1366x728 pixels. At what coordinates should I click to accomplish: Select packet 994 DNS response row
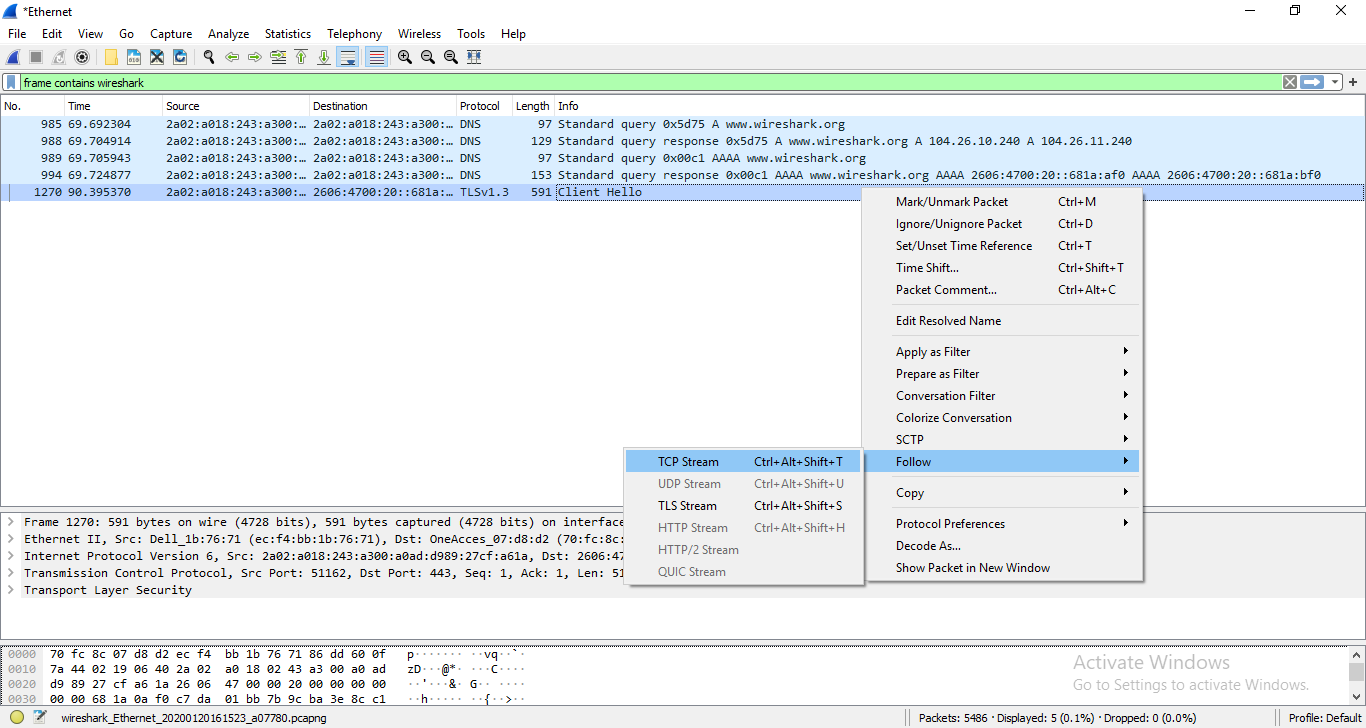[682, 175]
